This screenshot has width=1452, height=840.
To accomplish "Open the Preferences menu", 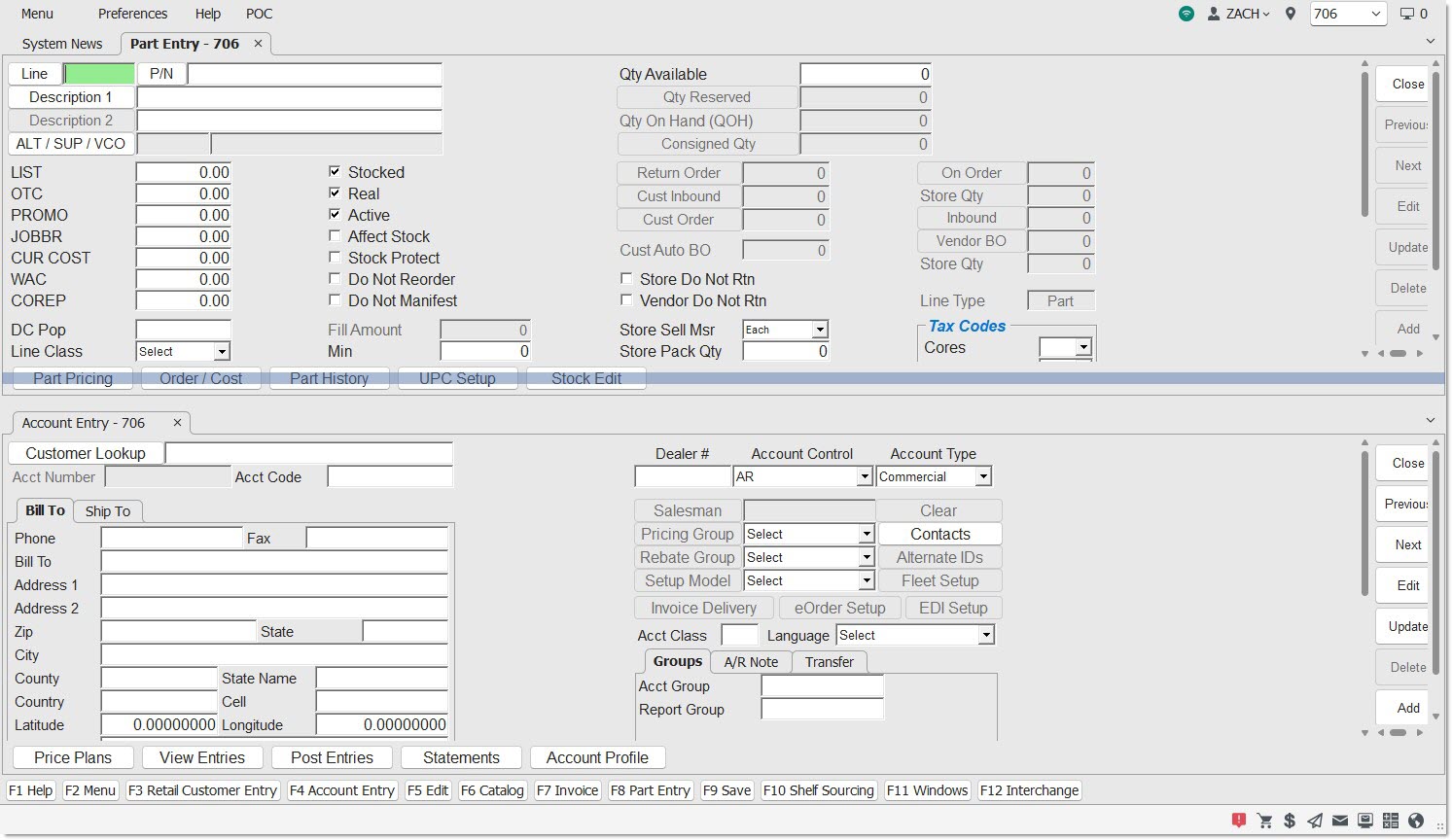I will [132, 14].
